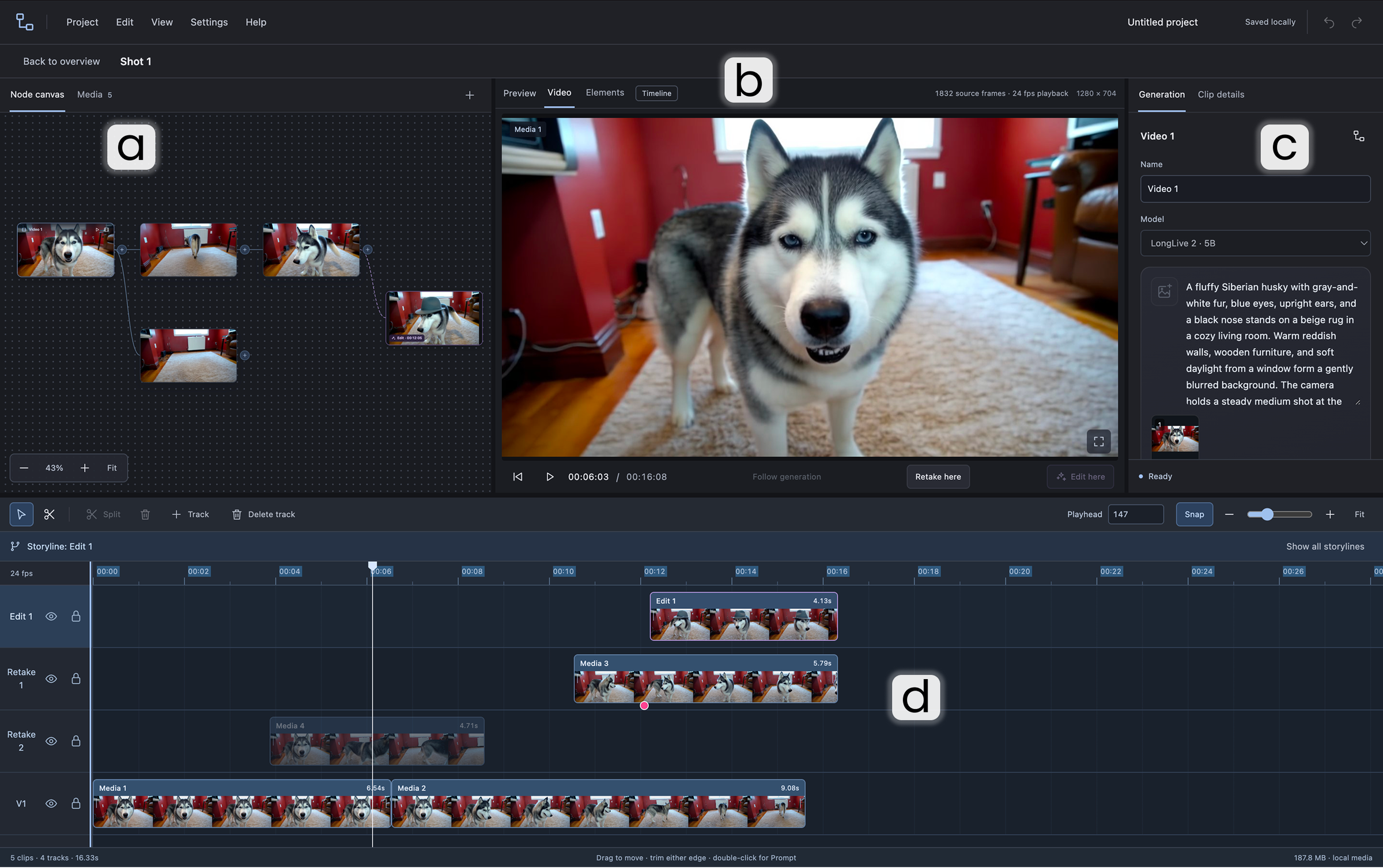Hide the Edit 1 track
1383x868 pixels.
51,616
